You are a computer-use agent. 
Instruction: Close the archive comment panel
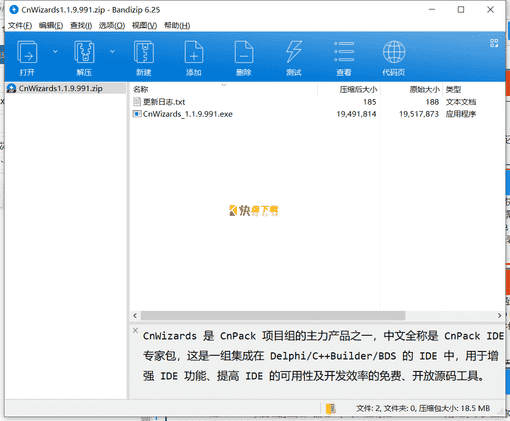[x=135, y=330]
